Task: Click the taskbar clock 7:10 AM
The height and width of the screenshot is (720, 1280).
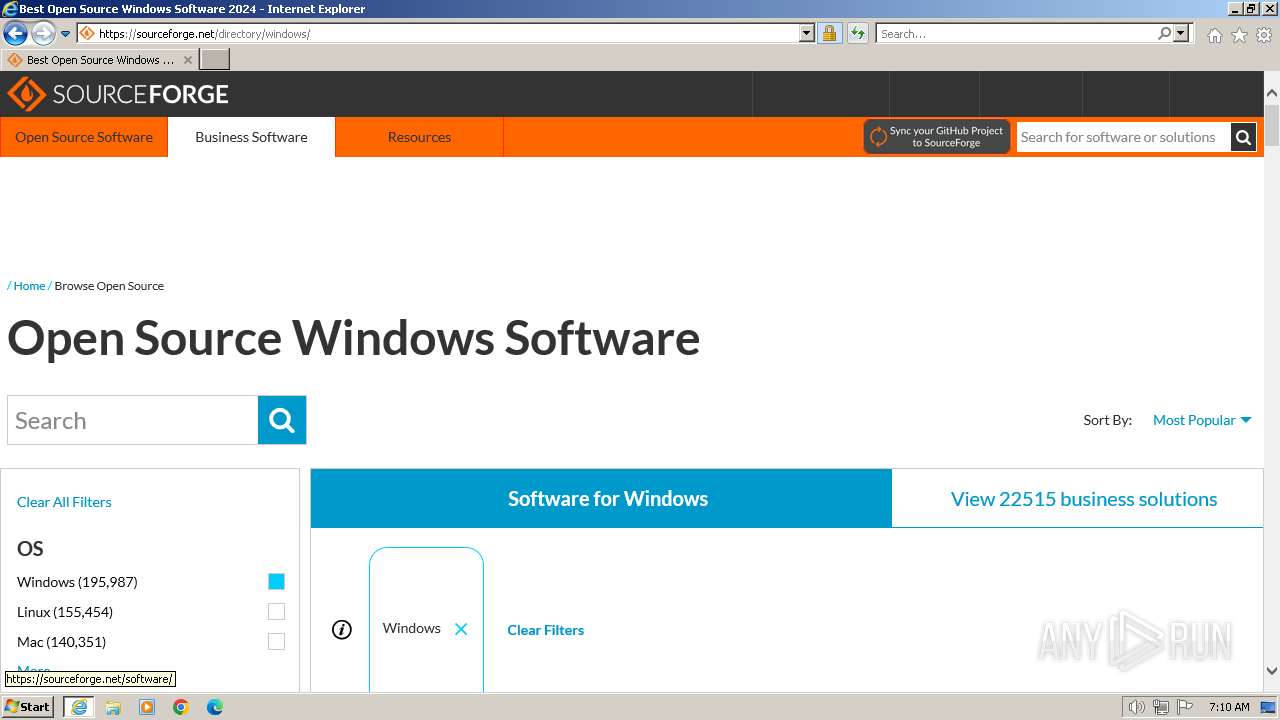Action: (x=1229, y=707)
